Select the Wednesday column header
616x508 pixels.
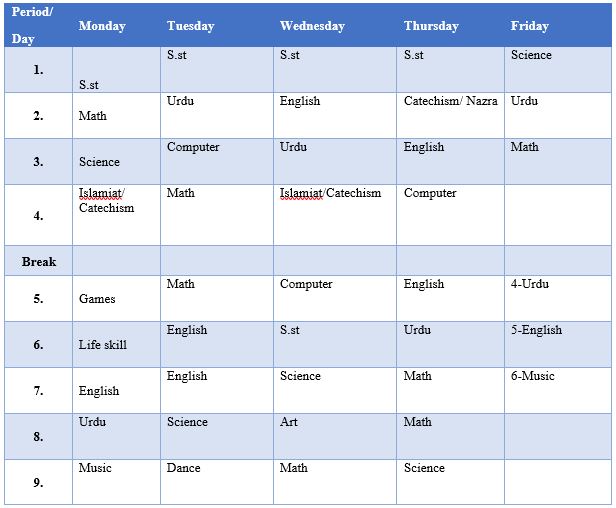(x=335, y=25)
